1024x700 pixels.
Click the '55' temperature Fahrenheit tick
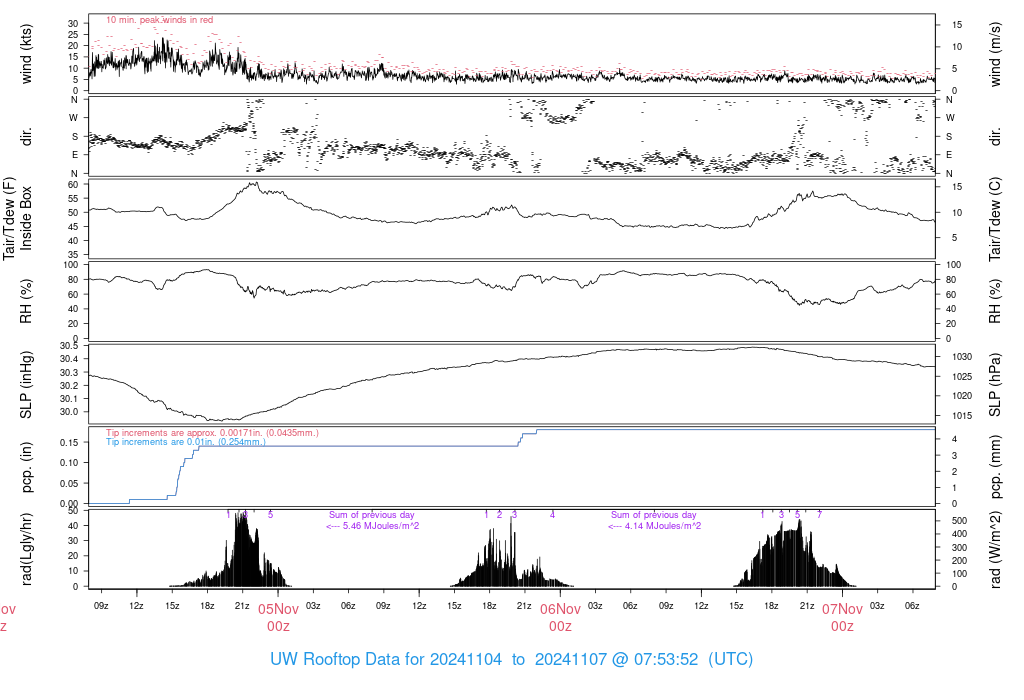(x=73, y=199)
